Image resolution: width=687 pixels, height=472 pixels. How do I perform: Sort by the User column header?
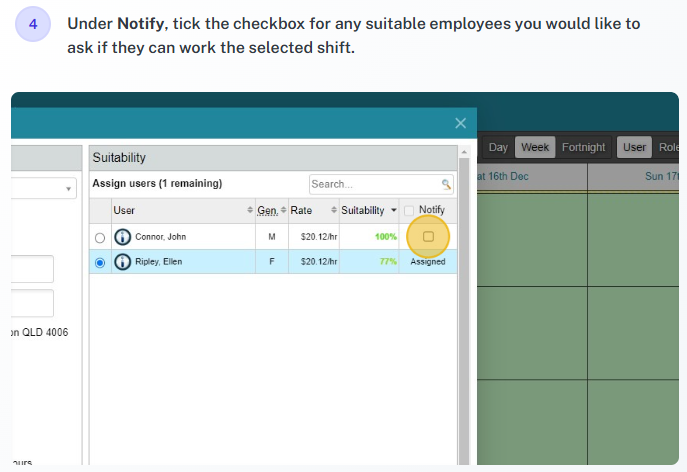[x=183, y=210]
